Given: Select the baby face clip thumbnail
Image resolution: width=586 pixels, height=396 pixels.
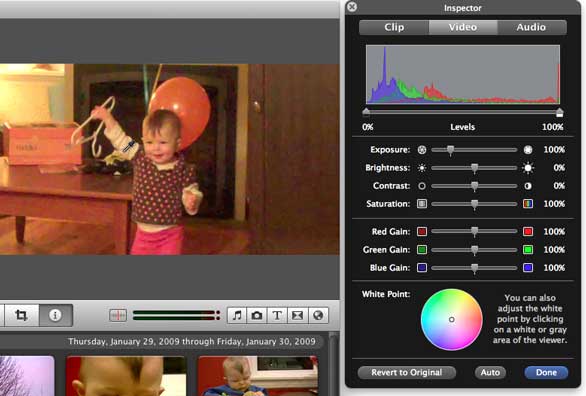Looking at the screenshot, I should tap(126, 376).
